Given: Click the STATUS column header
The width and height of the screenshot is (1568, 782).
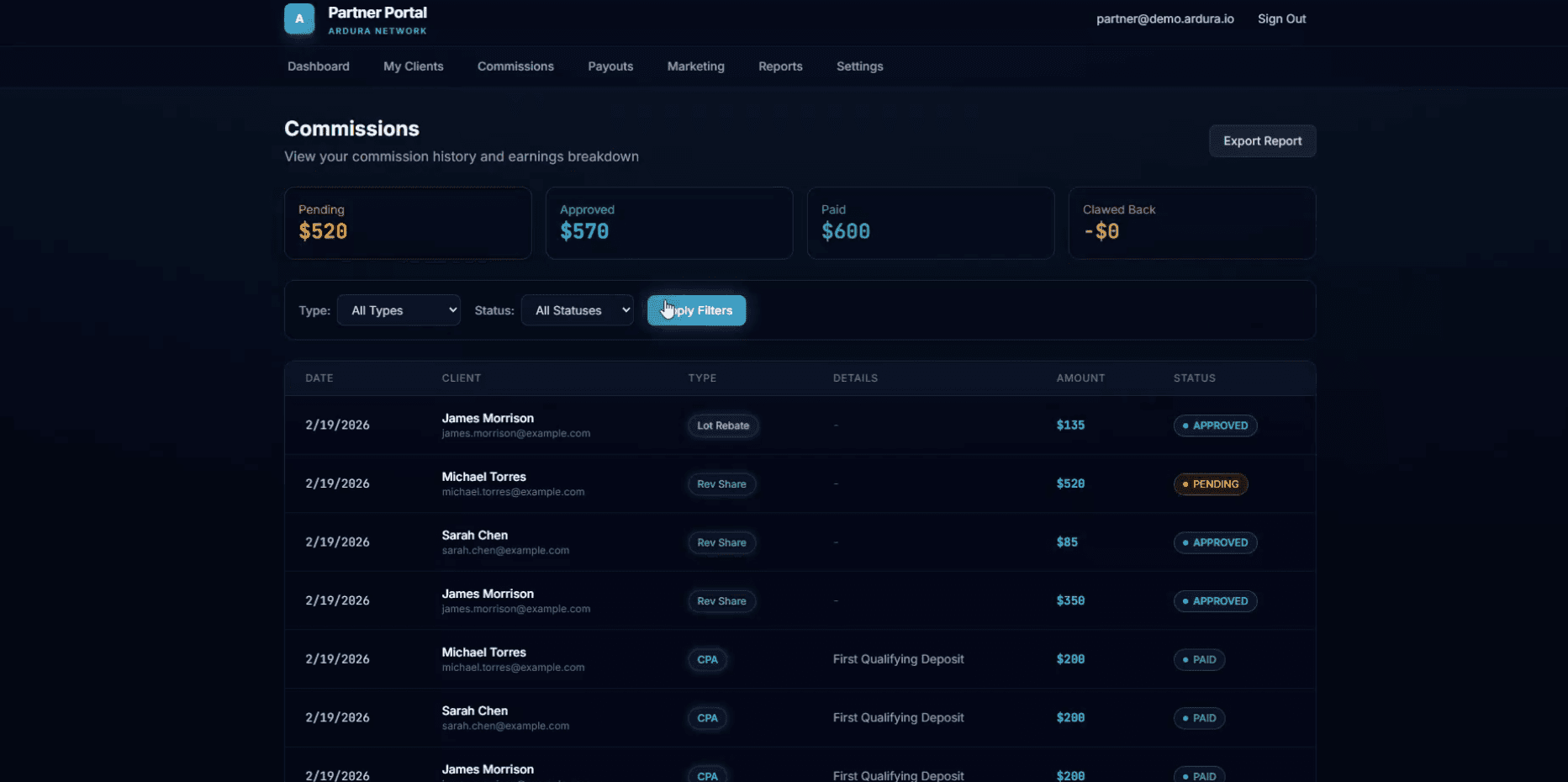Looking at the screenshot, I should (1195, 378).
